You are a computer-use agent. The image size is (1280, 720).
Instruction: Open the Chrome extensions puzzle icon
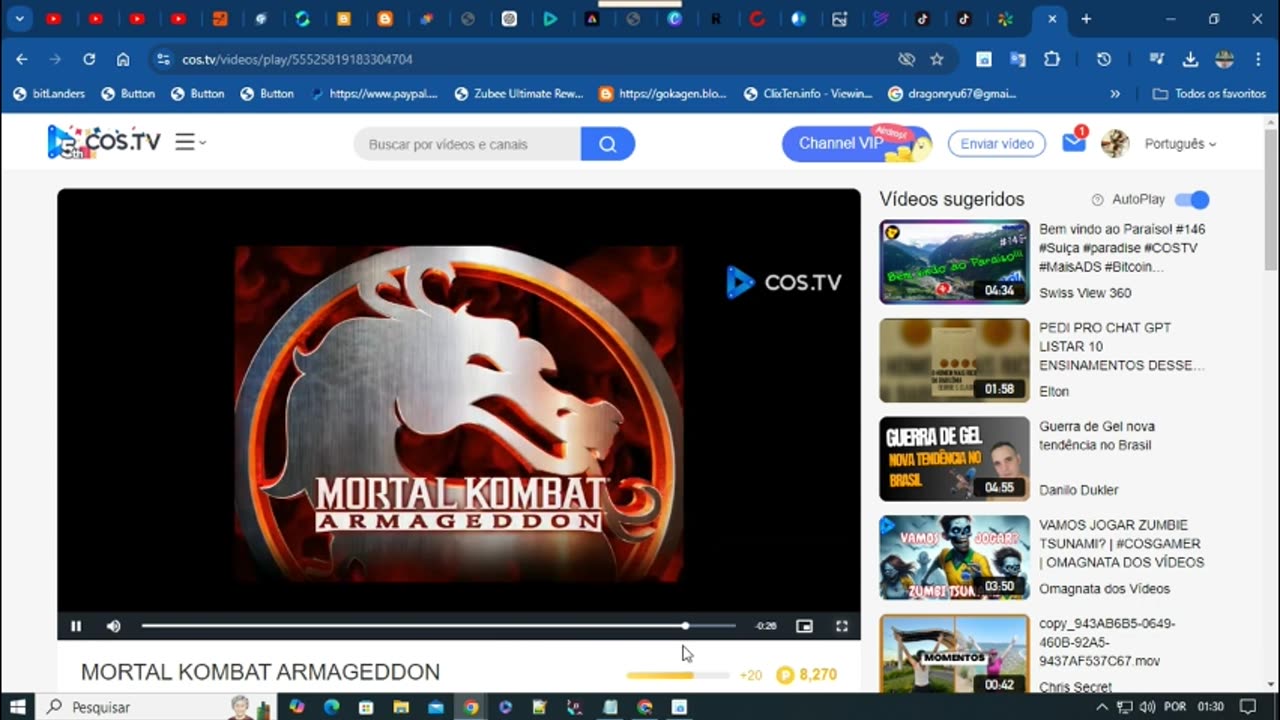click(x=1052, y=59)
